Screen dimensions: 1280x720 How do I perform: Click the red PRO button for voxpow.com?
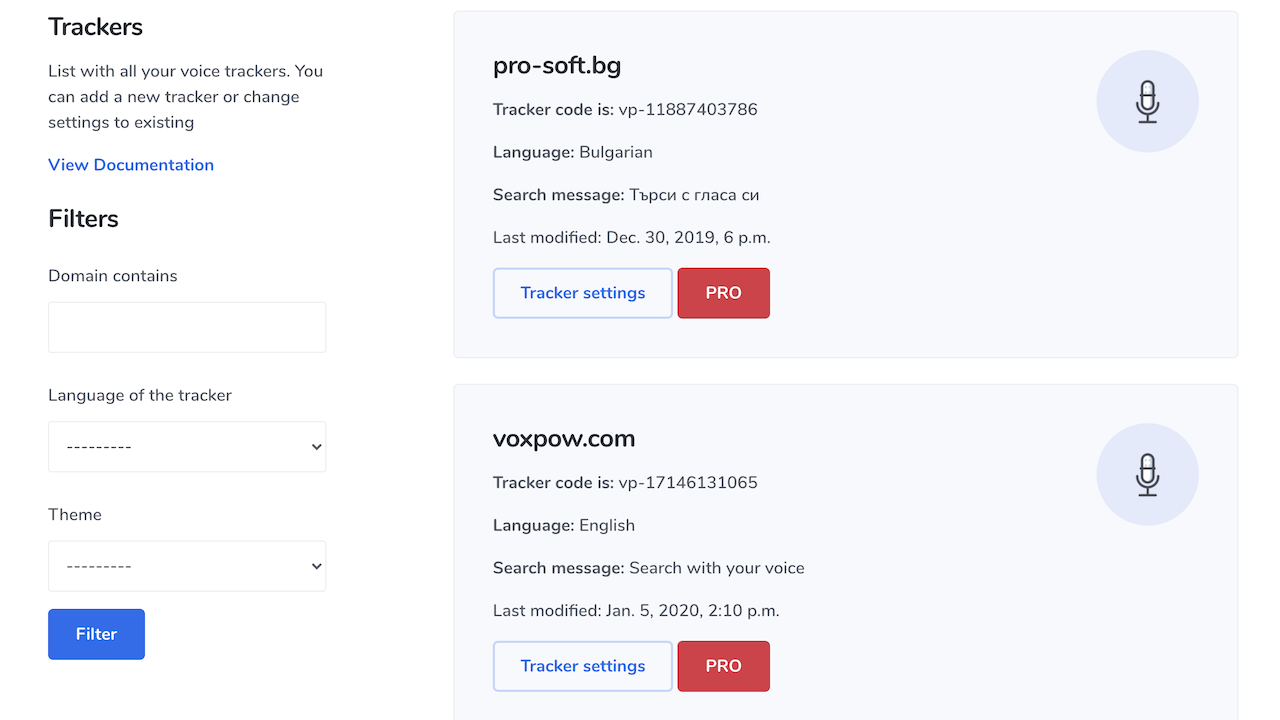(723, 666)
